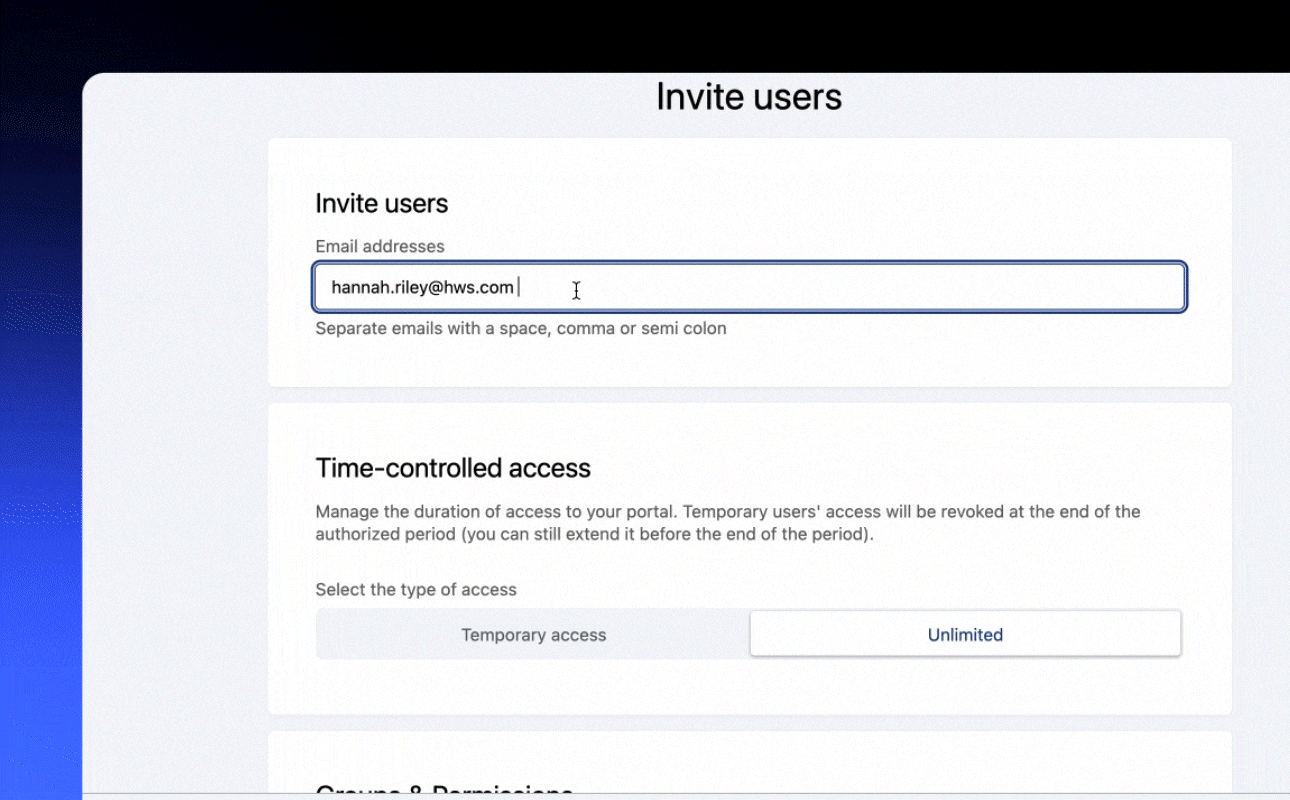1290x800 pixels.
Task: Click empty space below the access type selector
Action: [748, 687]
